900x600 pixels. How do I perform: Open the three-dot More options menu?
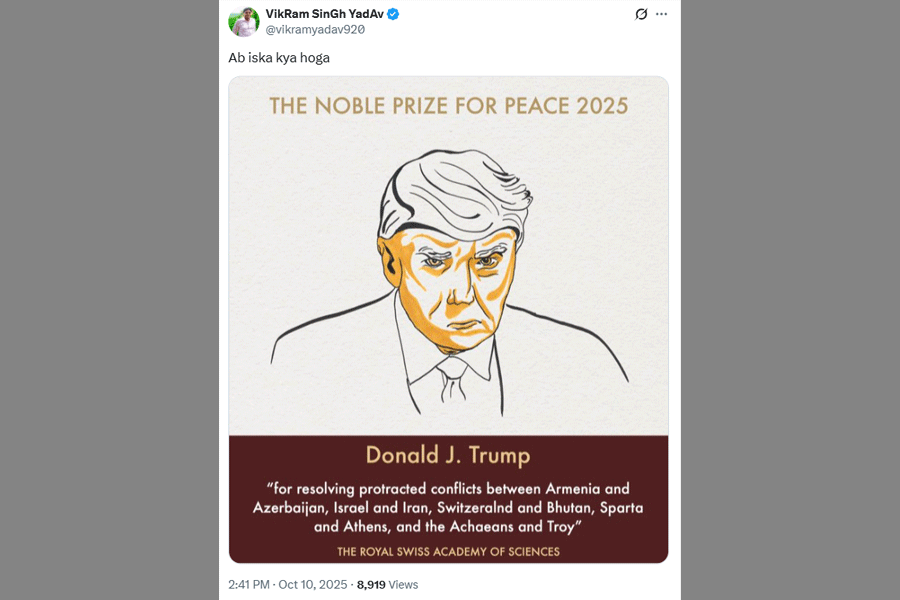point(661,14)
